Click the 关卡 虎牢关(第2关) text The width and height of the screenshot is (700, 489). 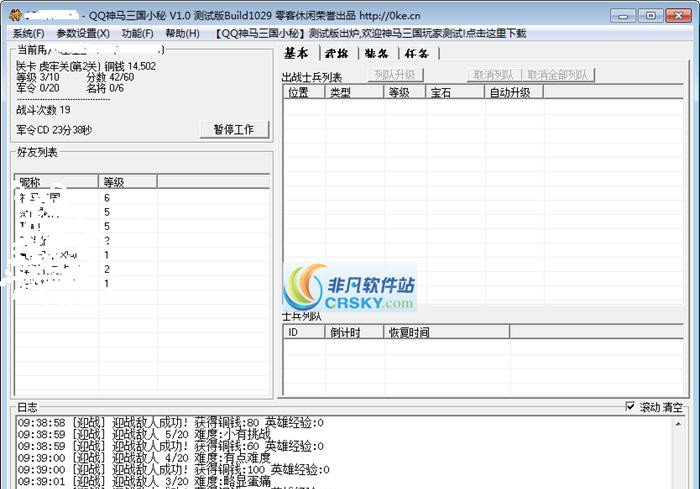point(58,66)
